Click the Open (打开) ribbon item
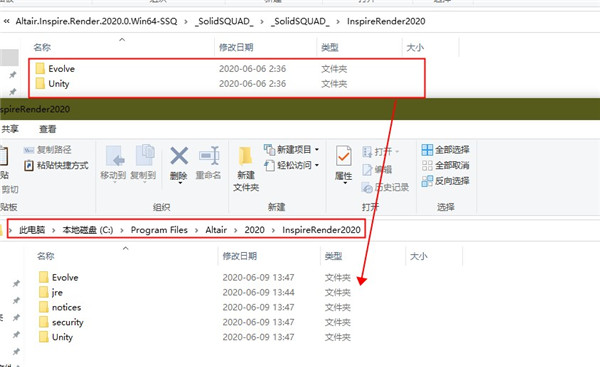 (x=380, y=152)
